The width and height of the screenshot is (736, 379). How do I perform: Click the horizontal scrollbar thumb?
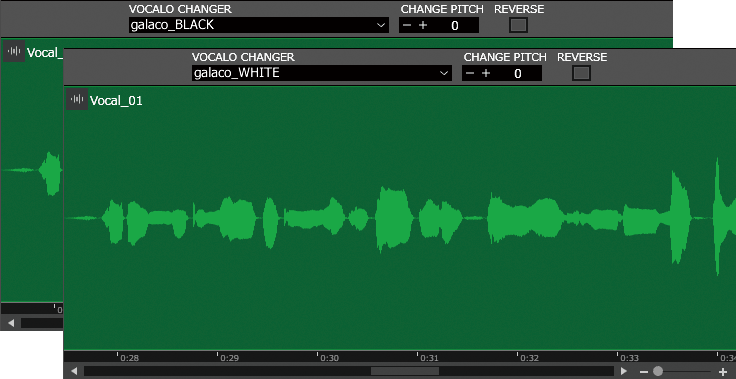pos(405,371)
